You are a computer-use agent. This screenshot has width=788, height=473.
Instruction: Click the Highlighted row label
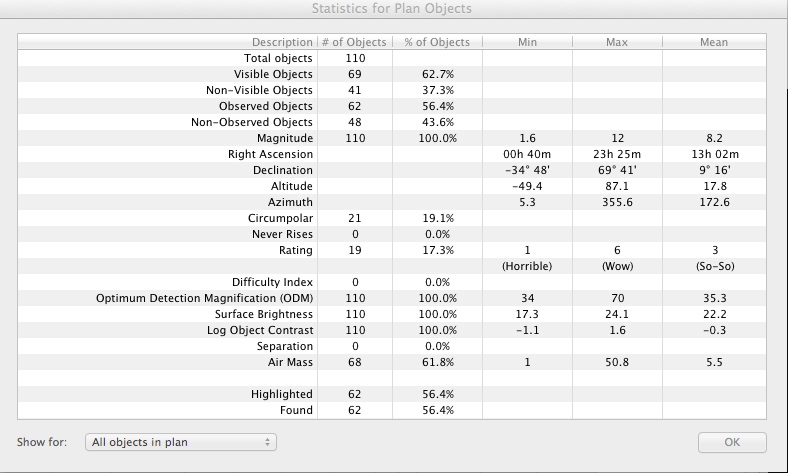point(281,394)
